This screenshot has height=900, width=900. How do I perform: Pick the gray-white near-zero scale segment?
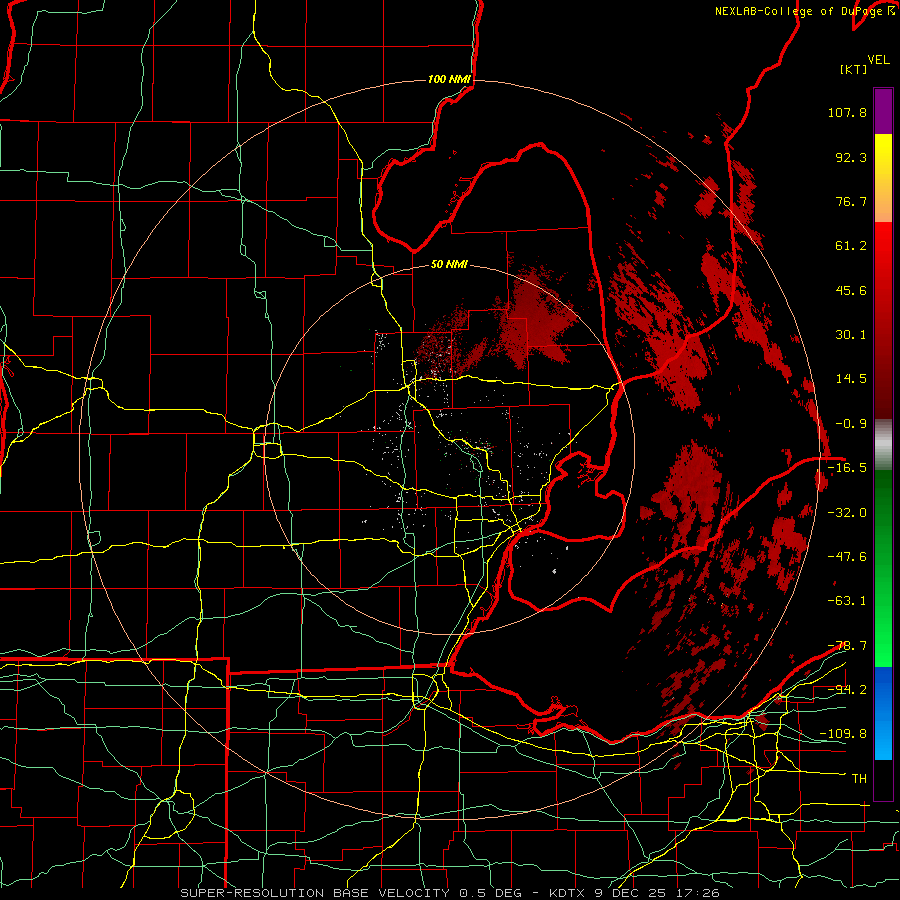point(883,445)
